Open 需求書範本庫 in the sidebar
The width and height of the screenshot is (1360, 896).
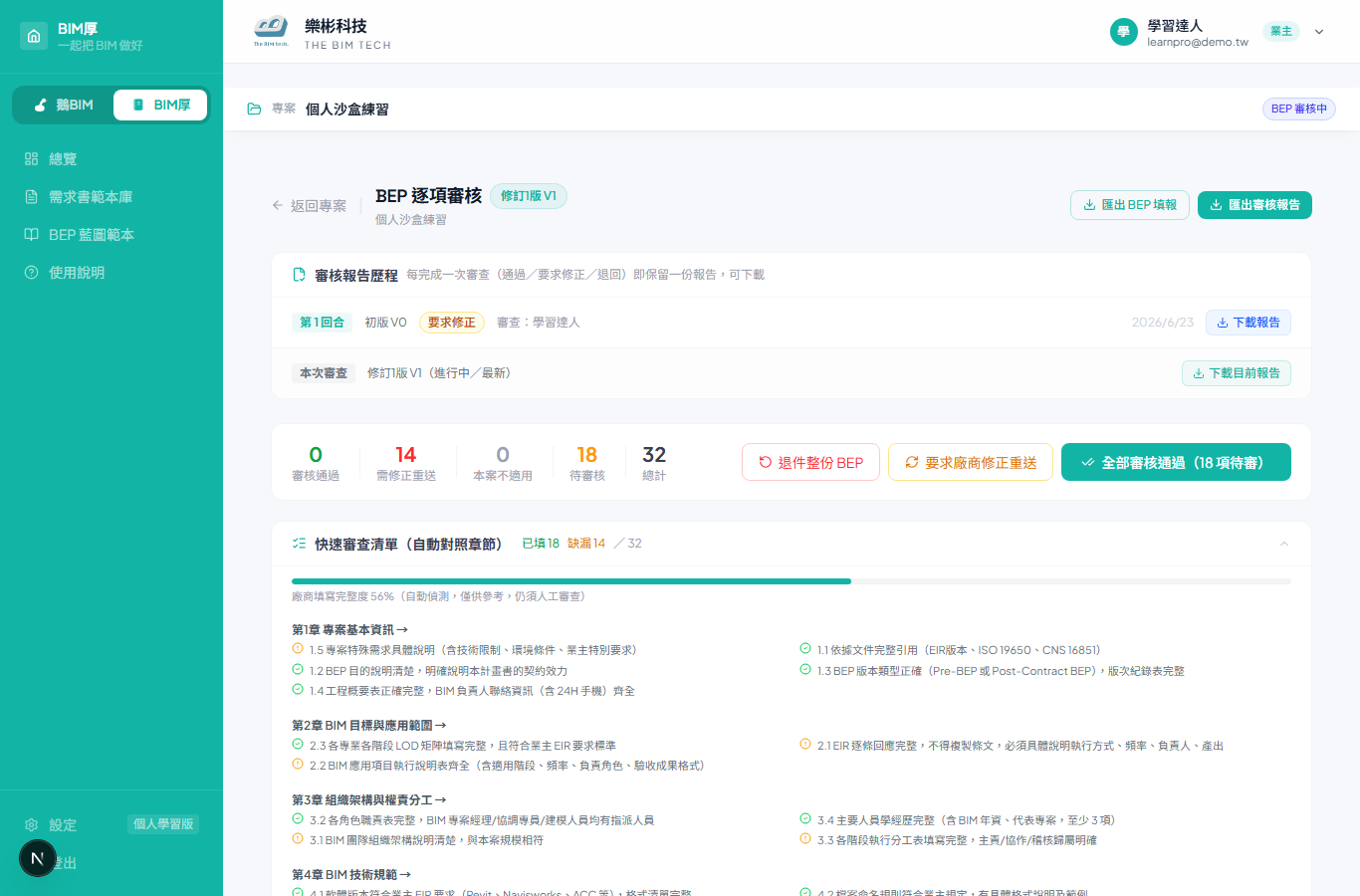click(112, 197)
